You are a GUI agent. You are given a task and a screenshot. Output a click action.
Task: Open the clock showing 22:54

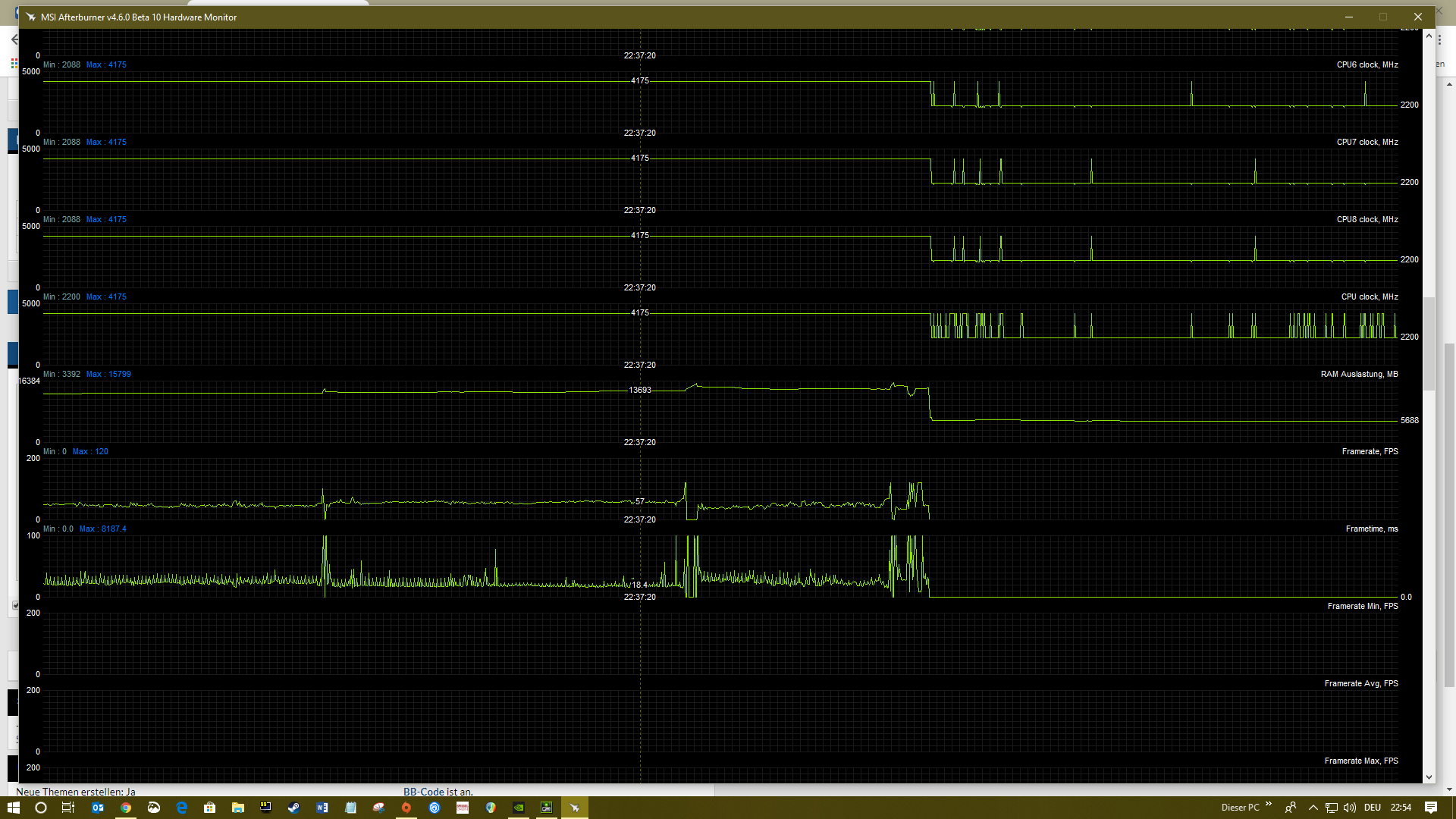1401,808
